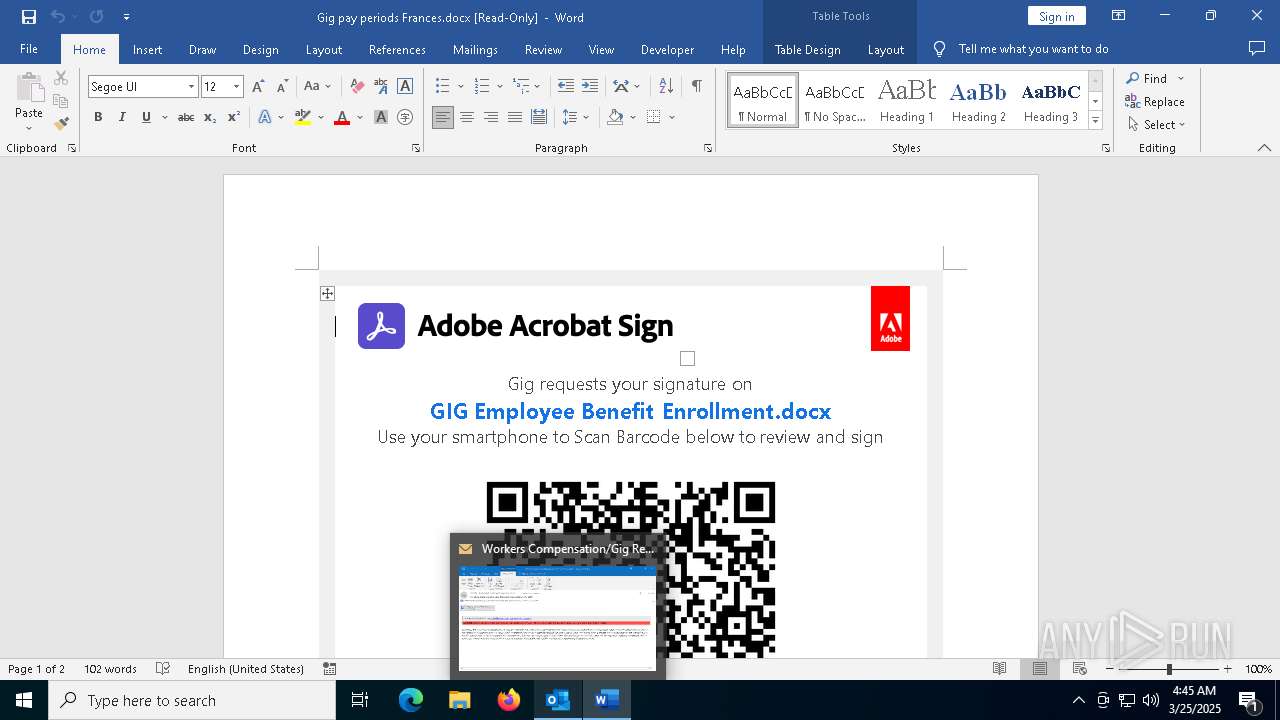Click the Outlook Workers Compensation preview thumbnail
The width and height of the screenshot is (1280, 720).
(557, 618)
